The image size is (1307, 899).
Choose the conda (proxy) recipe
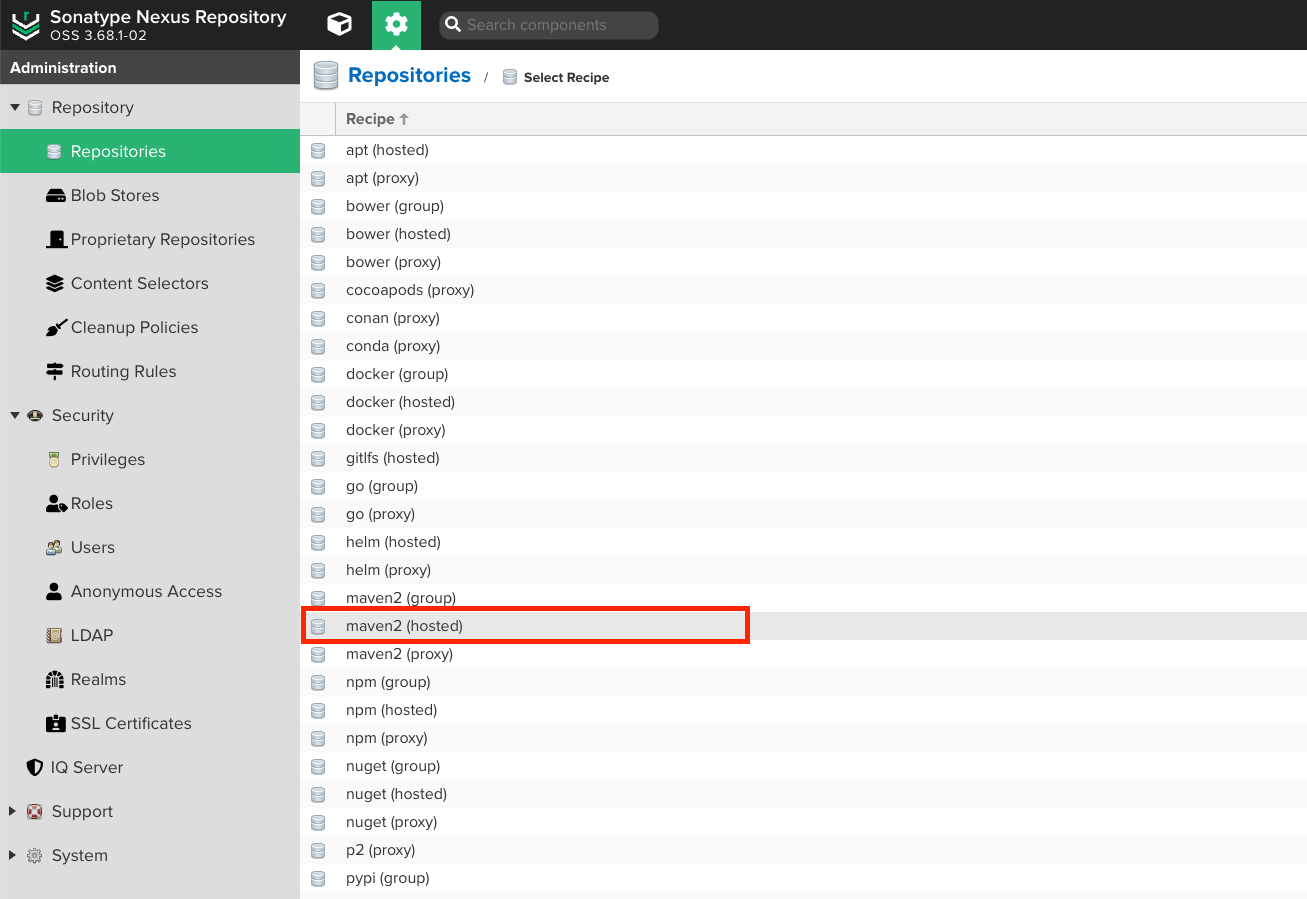pos(803,346)
